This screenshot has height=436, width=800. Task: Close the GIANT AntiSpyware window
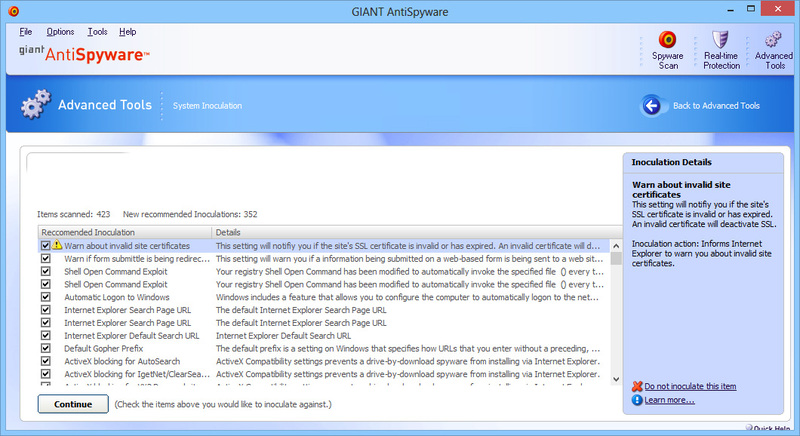778,9
